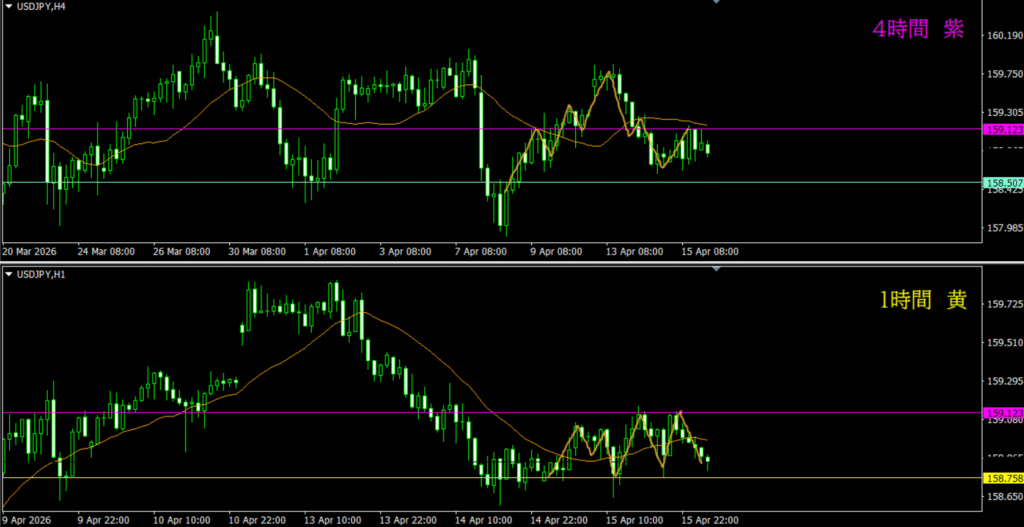
Task: Click the USDJPY,H1 chart title text
Action: (42, 274)
